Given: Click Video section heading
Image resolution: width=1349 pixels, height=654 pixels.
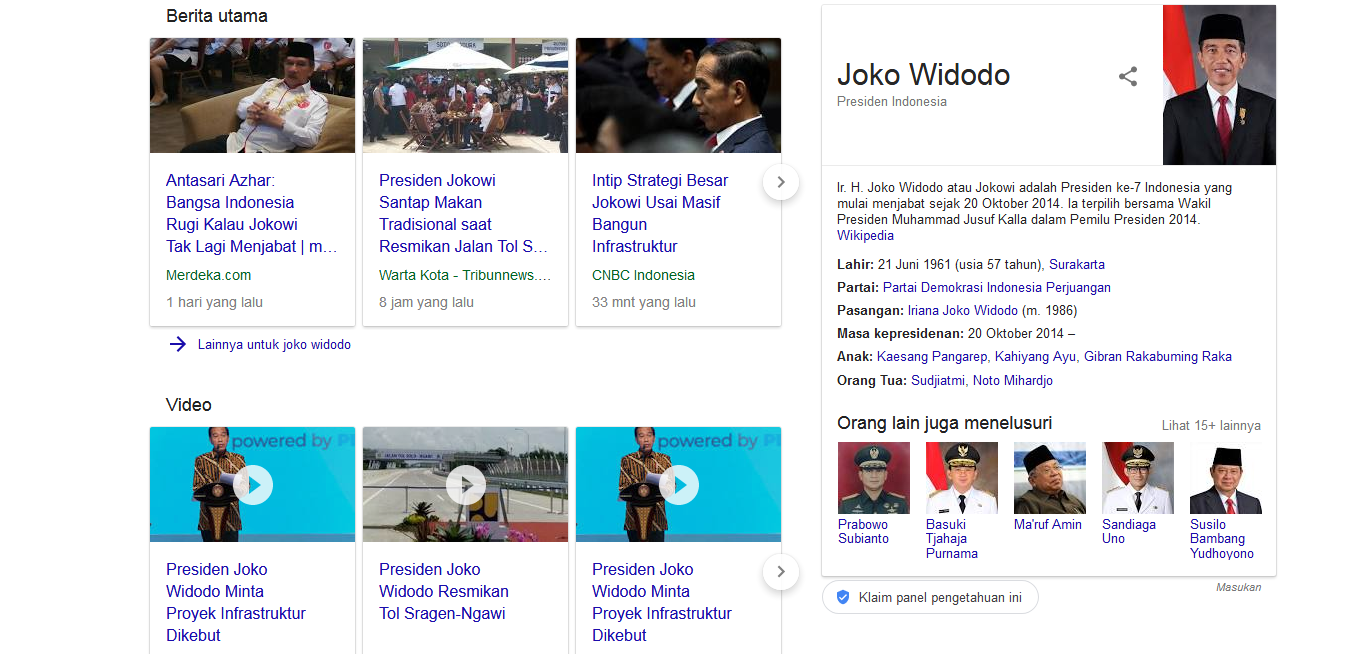Looking at the screenshot, I should click(x=189, y=405).
